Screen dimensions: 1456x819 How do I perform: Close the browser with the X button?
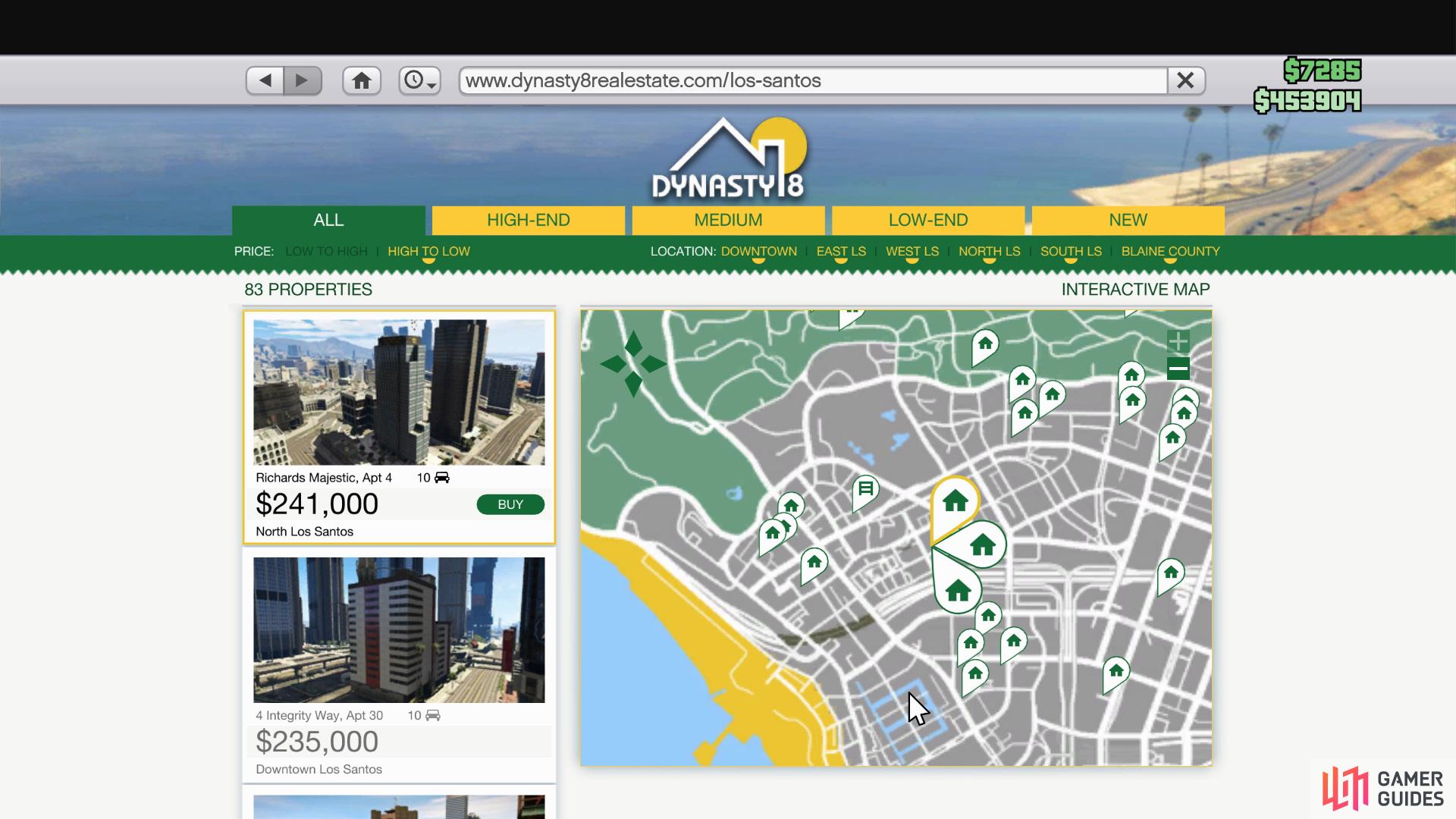pyautogui.click(x=1185, y=80)
